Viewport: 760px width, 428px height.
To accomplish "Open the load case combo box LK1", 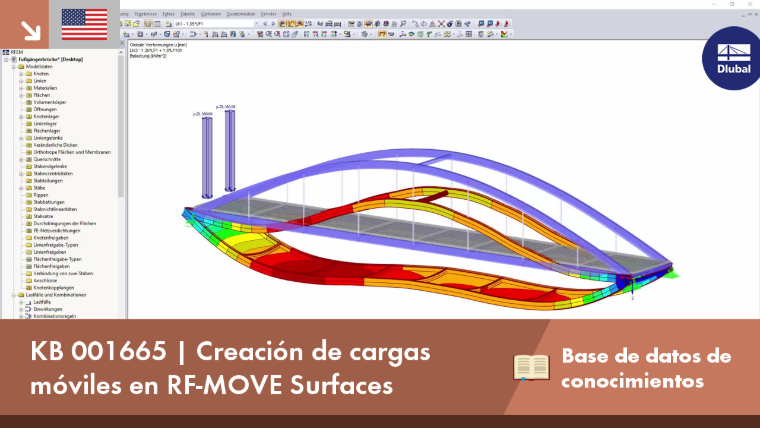I will [217, 24].
